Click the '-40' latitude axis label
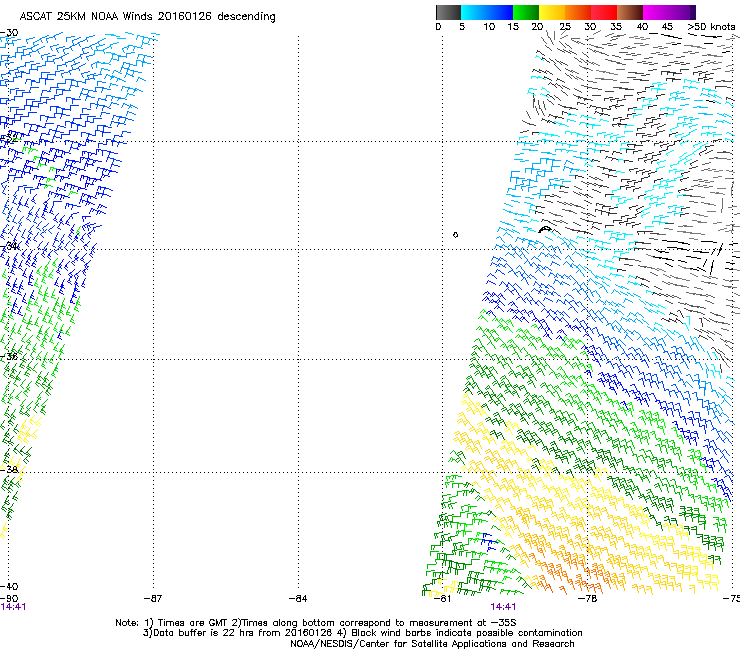 [x=9, y=586]
